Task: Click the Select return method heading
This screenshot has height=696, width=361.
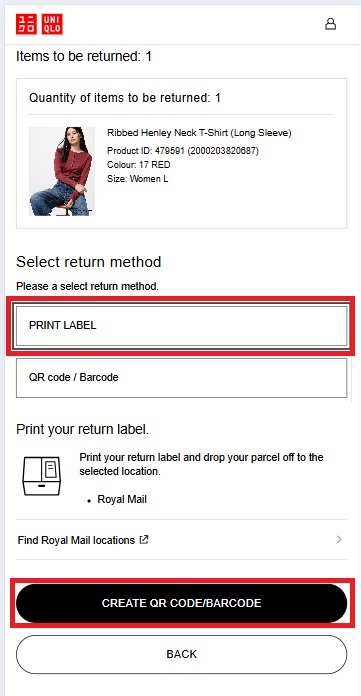Action: (89, 262)
